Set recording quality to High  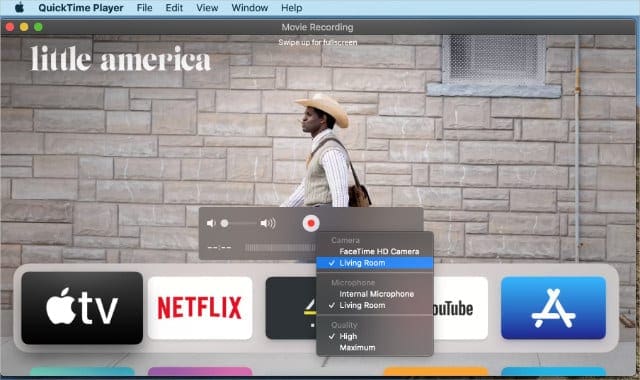375,336
